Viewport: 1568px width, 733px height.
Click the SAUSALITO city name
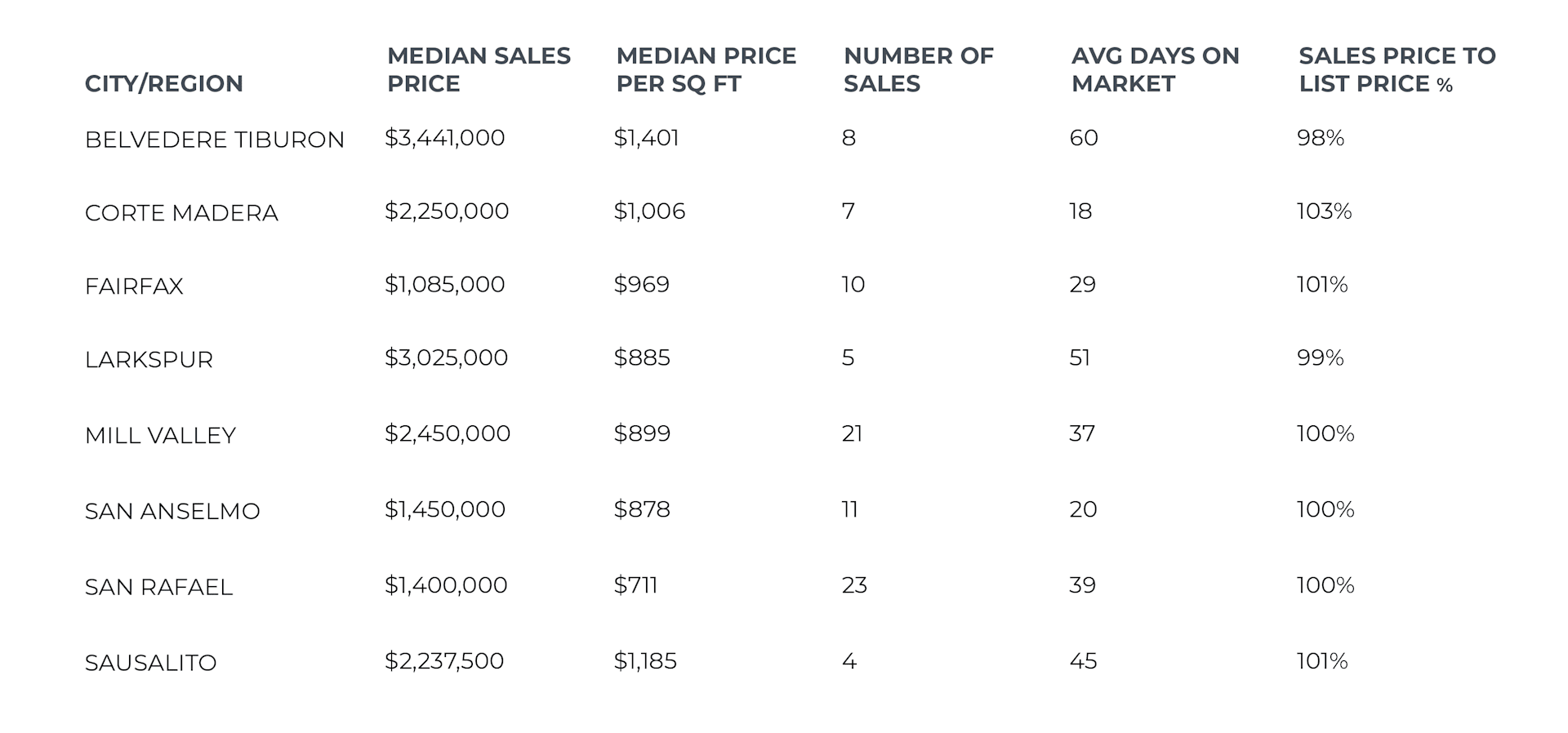(x=150, y=663)
